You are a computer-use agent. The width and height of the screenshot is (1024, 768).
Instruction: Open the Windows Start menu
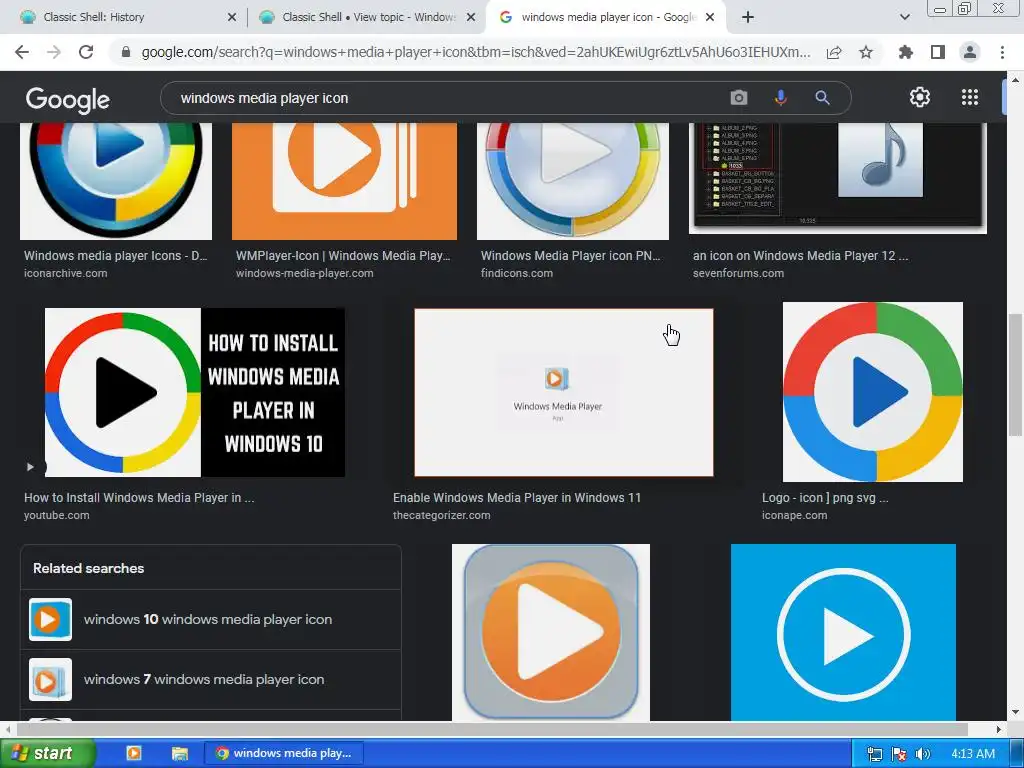click(47, 753)
